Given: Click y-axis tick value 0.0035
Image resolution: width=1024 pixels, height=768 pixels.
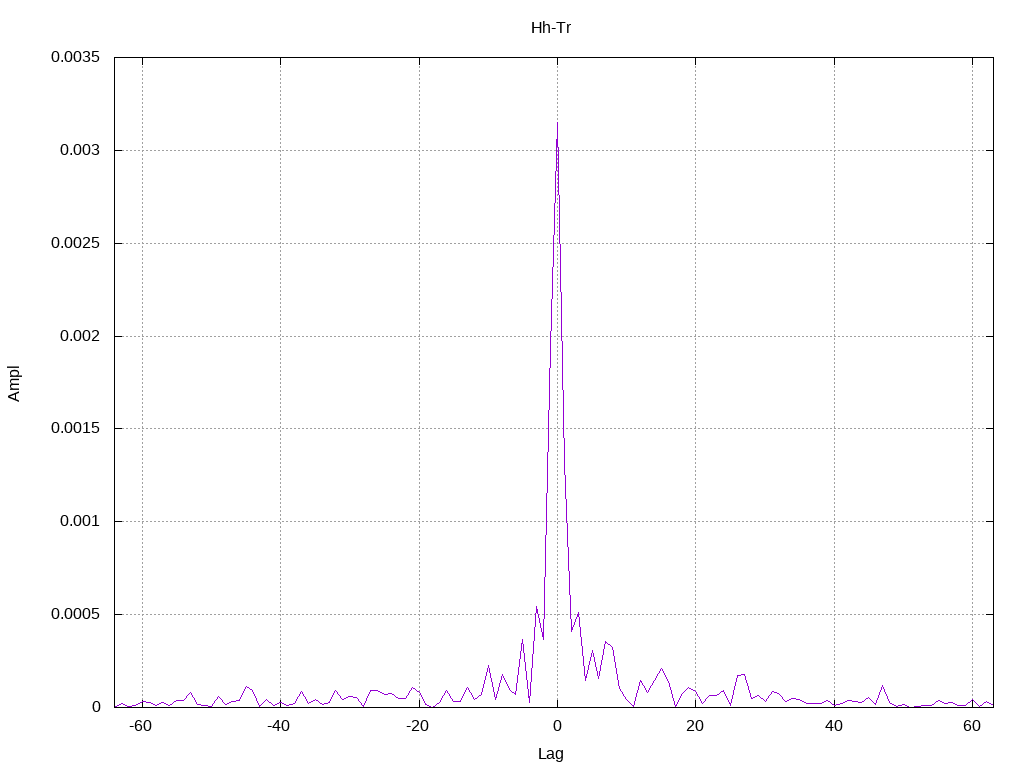Looking at the screenshot, I should [76, 57].
